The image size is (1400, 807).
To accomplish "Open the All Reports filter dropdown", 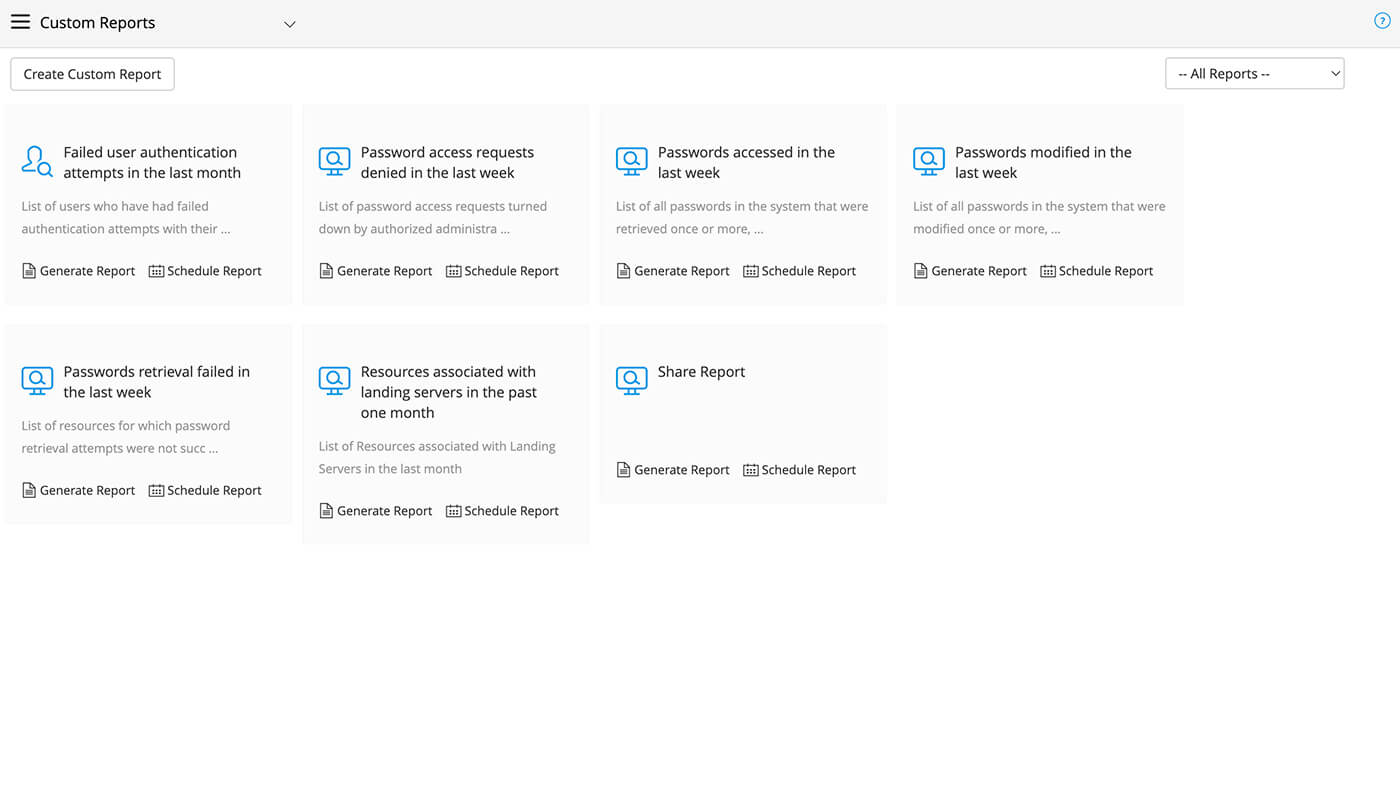I will [x=1254, y=74].
